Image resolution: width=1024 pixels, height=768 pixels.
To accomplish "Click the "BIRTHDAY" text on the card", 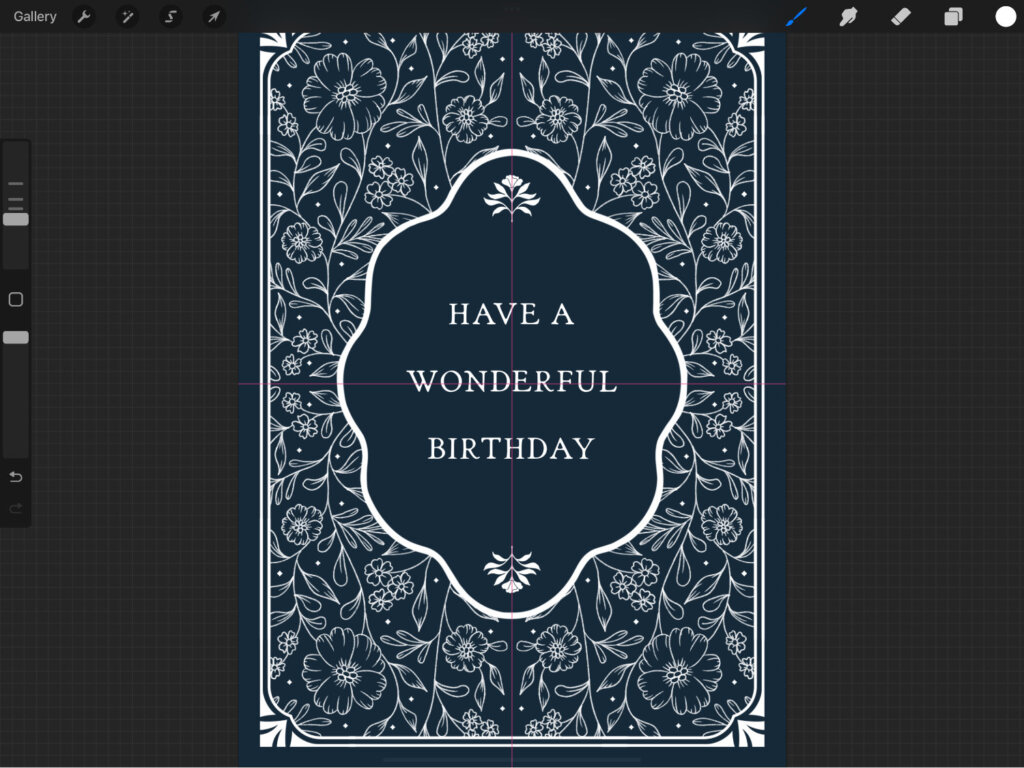I will (x=511, y=448).
